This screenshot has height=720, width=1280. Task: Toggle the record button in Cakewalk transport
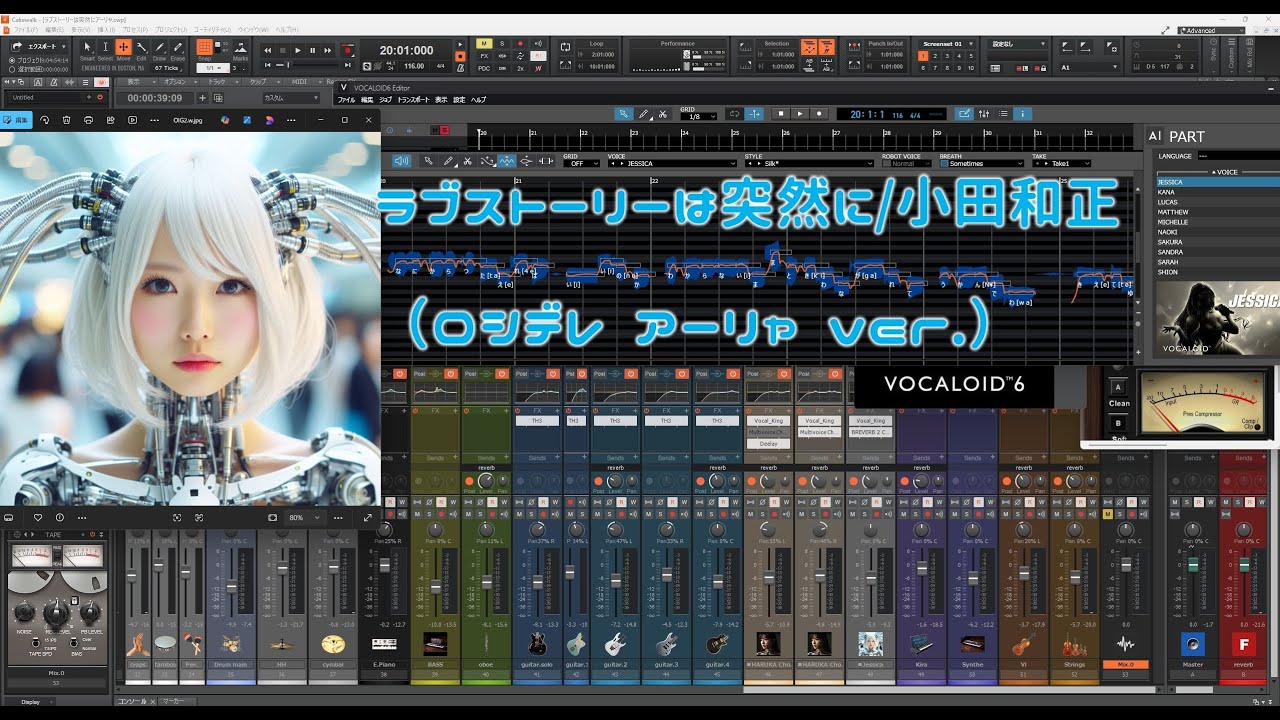pyautogui.click(x=348, y=51)
